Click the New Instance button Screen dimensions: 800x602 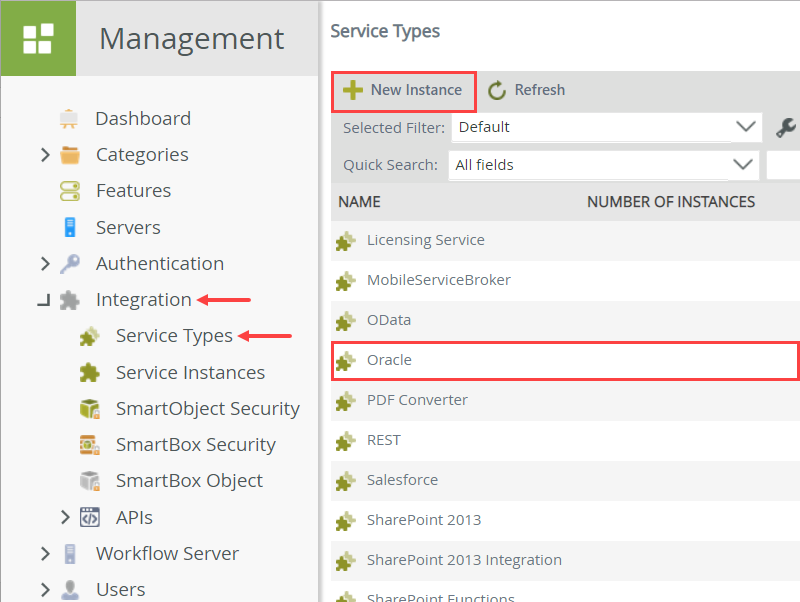(x=403, y=90)
